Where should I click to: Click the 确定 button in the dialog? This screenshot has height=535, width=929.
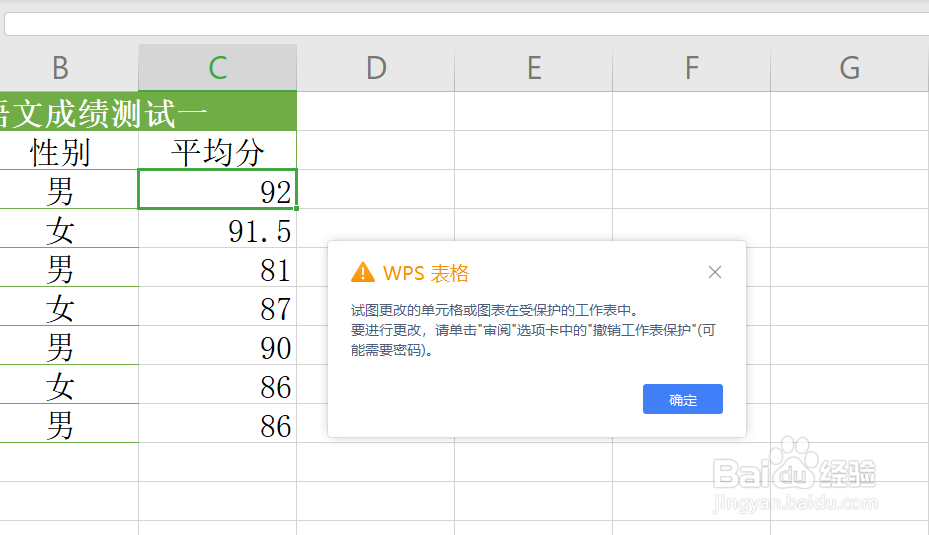683,399
